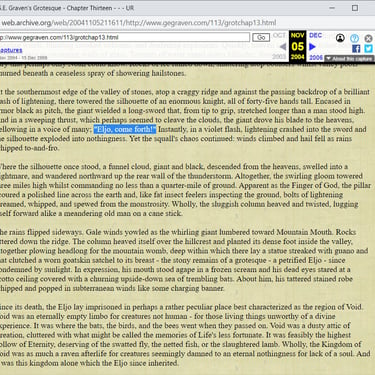The image size is (375, 375).
Task: Go to the next capture with blue arrow
Action: click(312, 47)
